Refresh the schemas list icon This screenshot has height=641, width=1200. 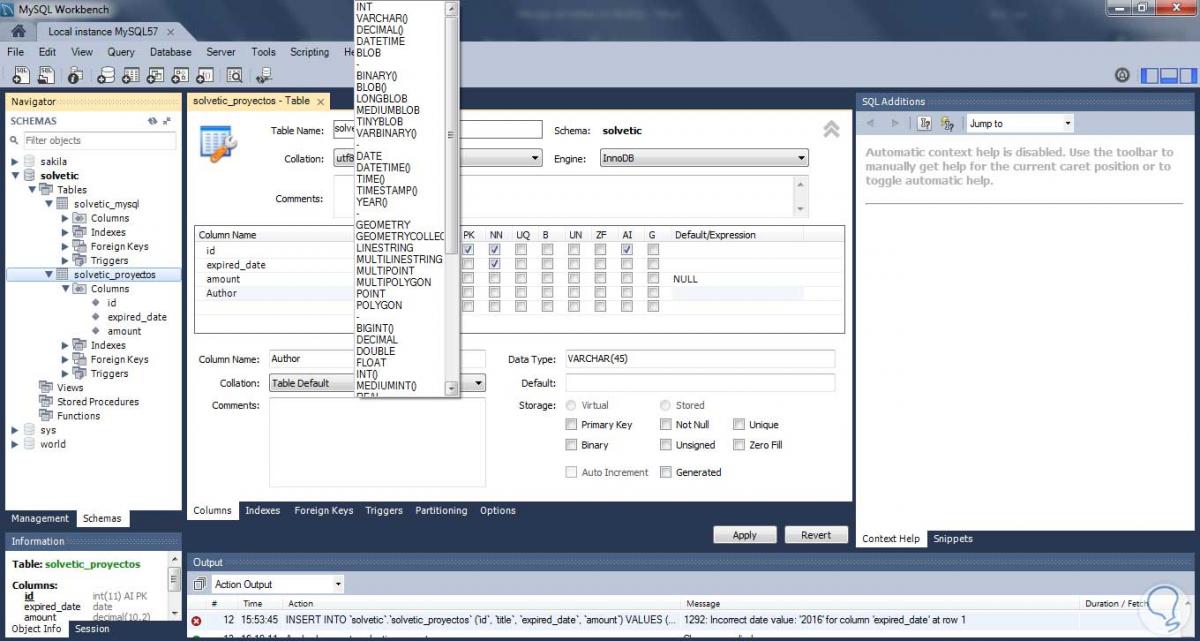pyautogui.click(x=152, y=121)
